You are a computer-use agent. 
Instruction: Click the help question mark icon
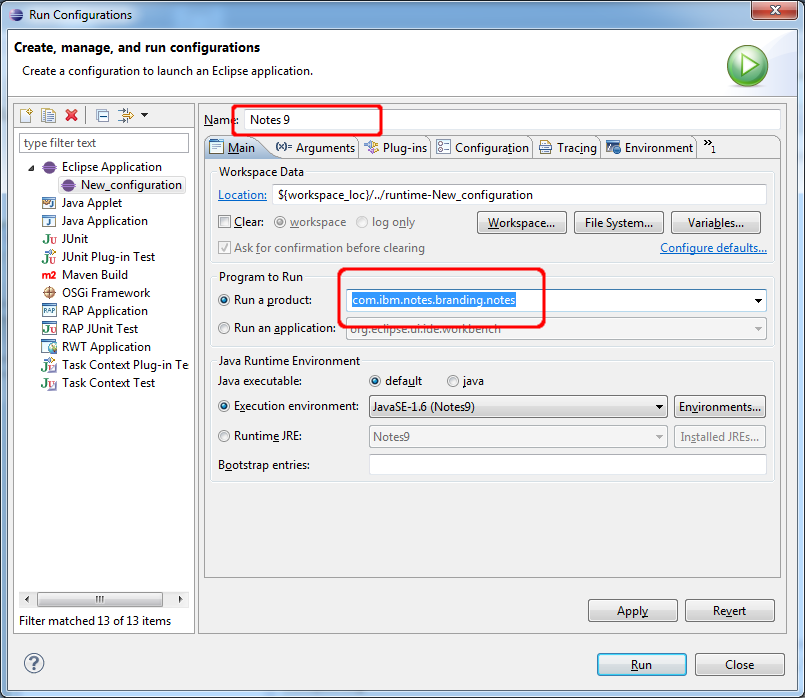(x=34, y=663)
